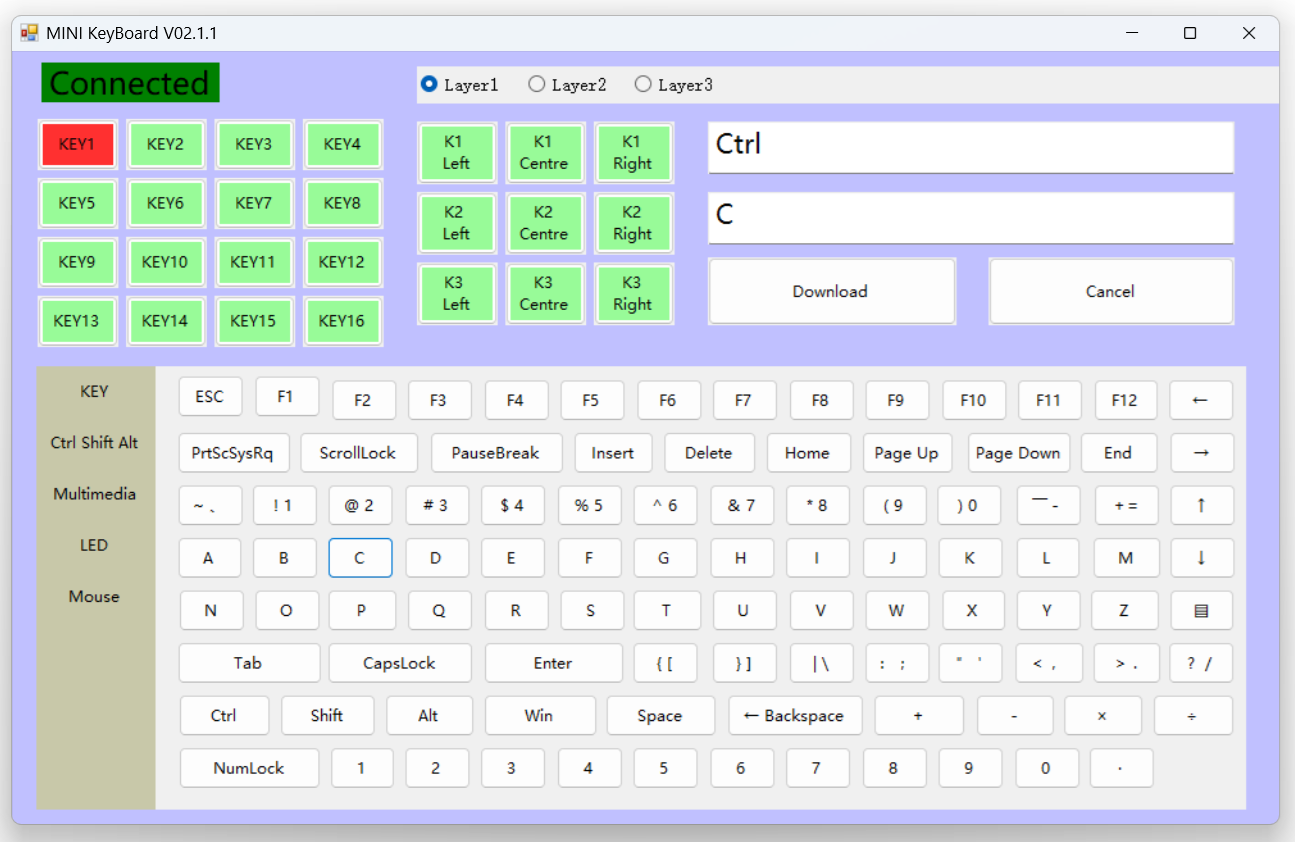Click the left arrow key button

click(x=1201, y=400)
